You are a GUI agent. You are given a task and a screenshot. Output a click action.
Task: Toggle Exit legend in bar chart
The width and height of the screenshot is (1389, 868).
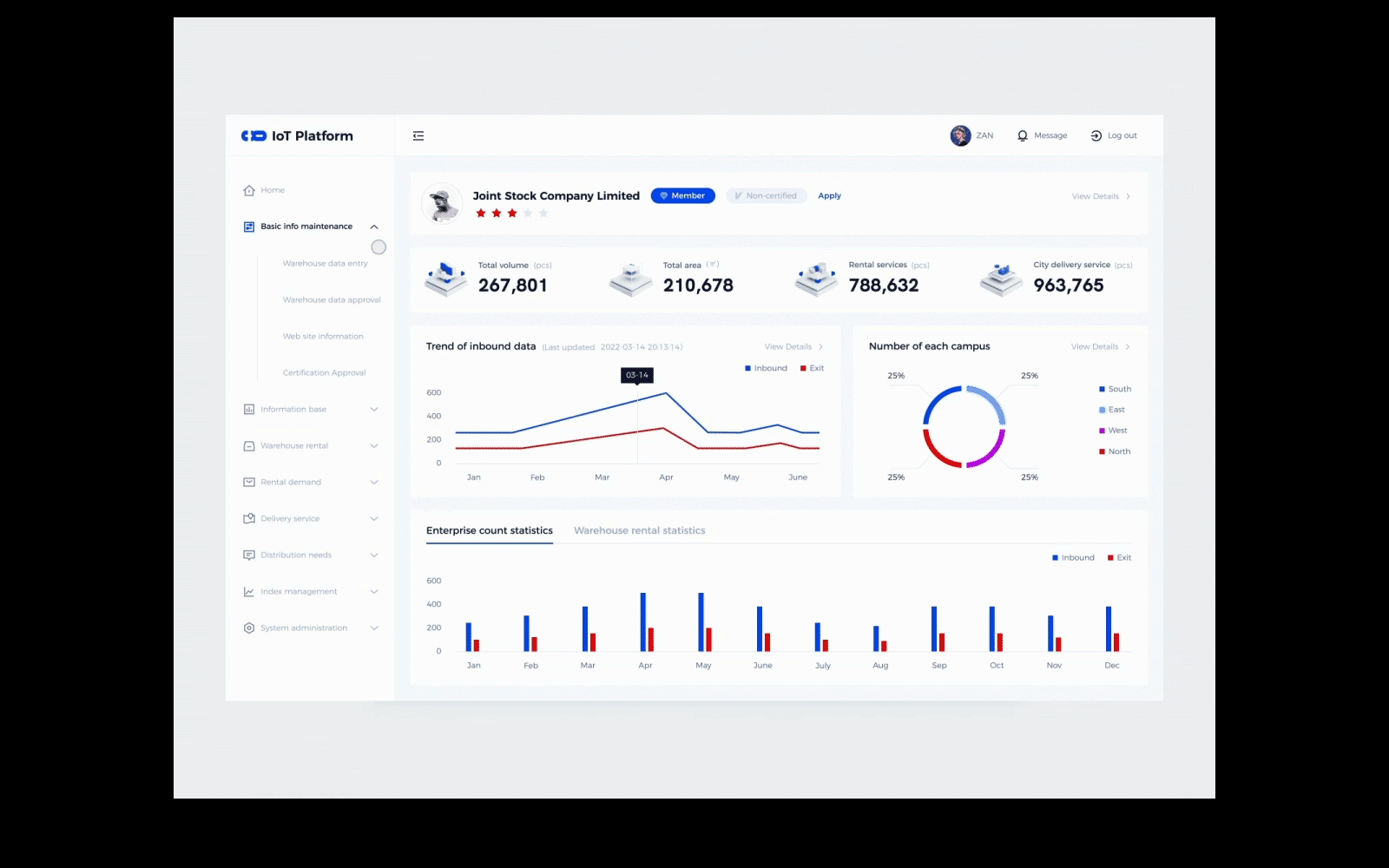pyautogui.click(x=1120, y=557)
